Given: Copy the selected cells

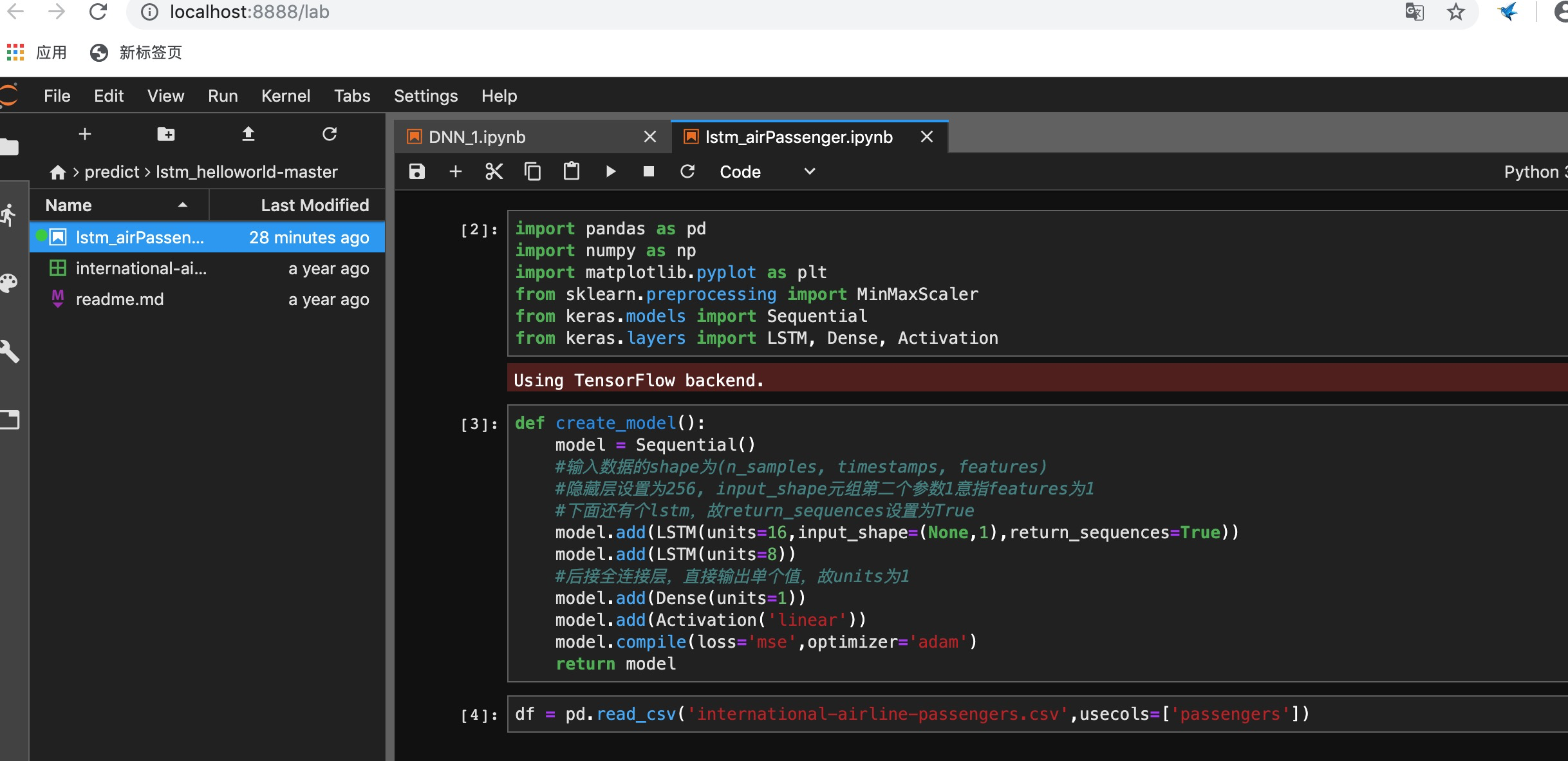Looking at the screenshot, I should (x=532, y=171).
